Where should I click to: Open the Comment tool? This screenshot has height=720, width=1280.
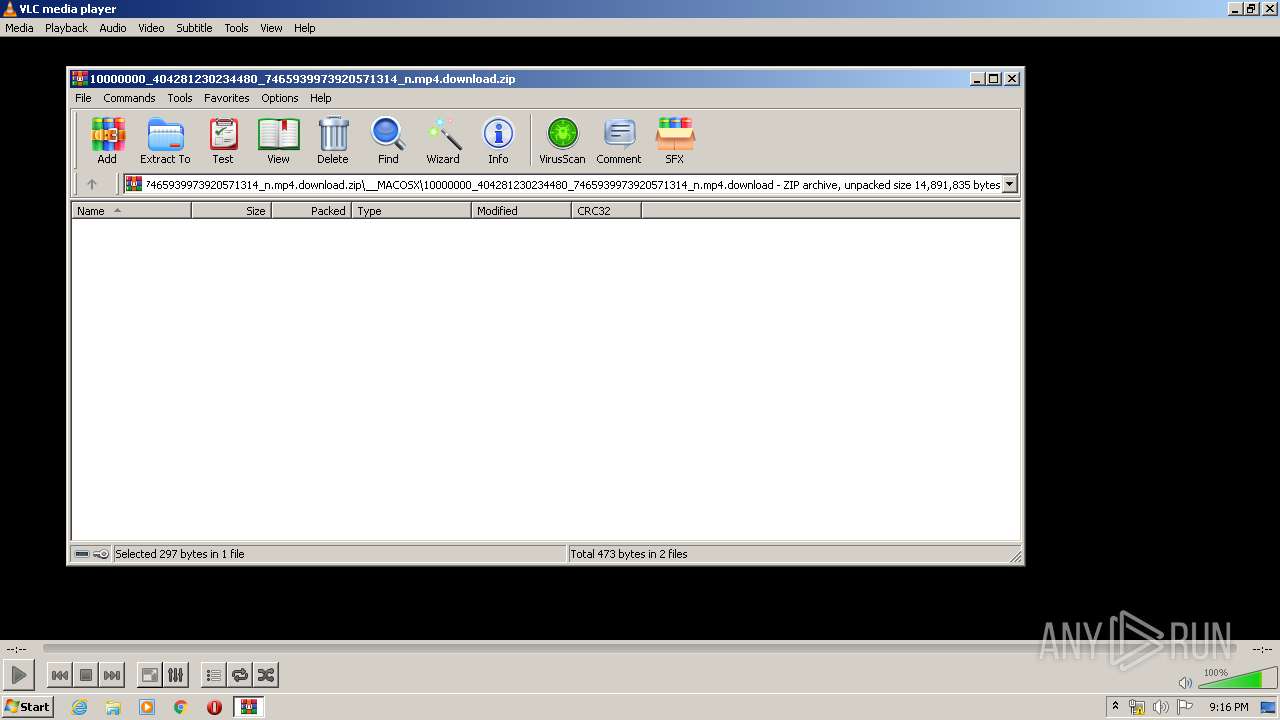[619, 140]
